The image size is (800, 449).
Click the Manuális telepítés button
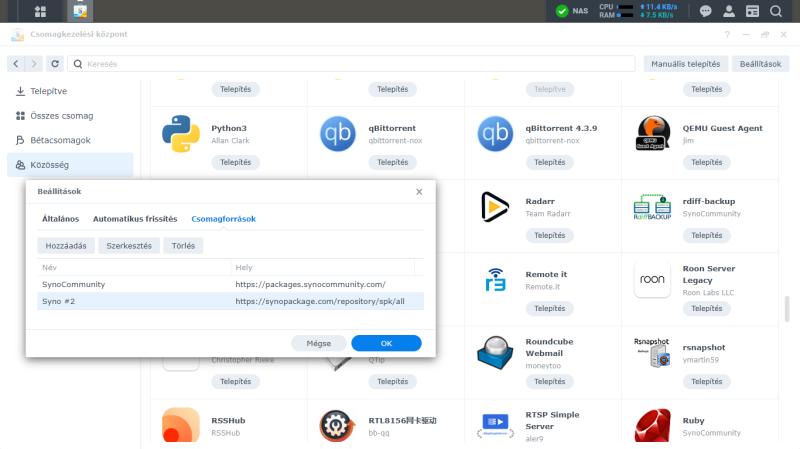click(x=686, y=64)
